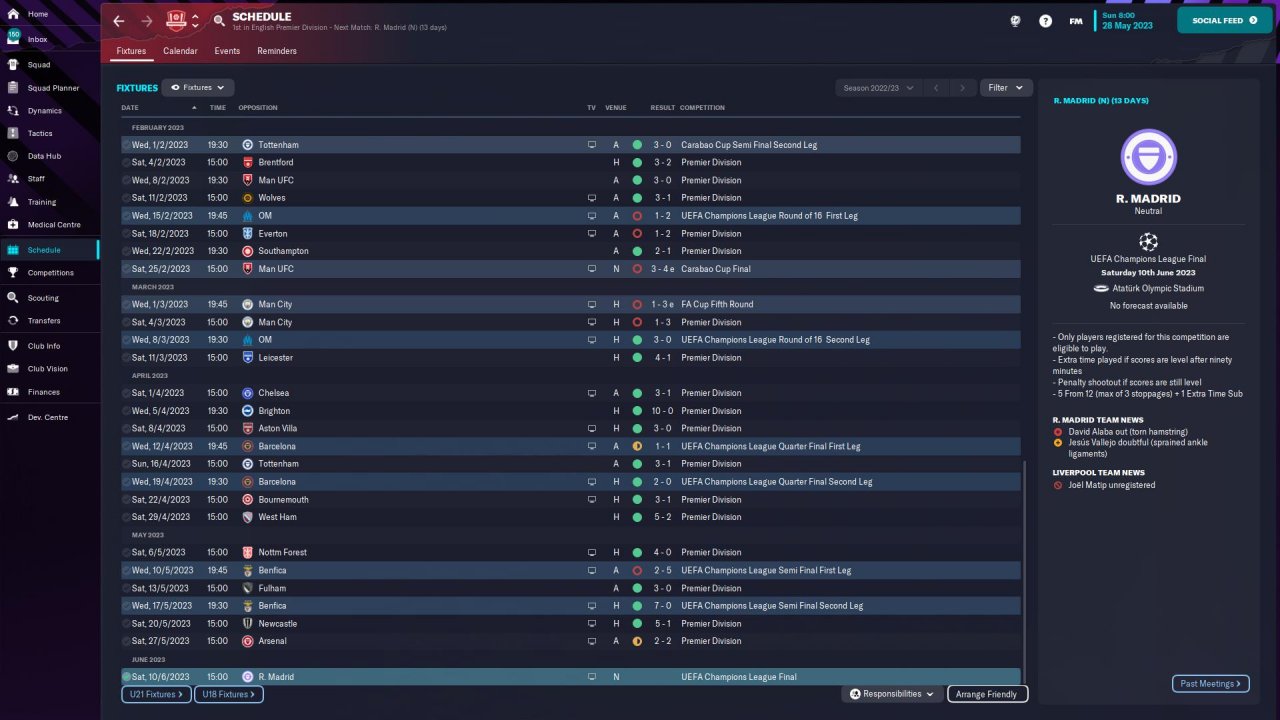Open the Fixtures view dropdown with eye icon
This screenshot has height=720, width=1280.
198,88
